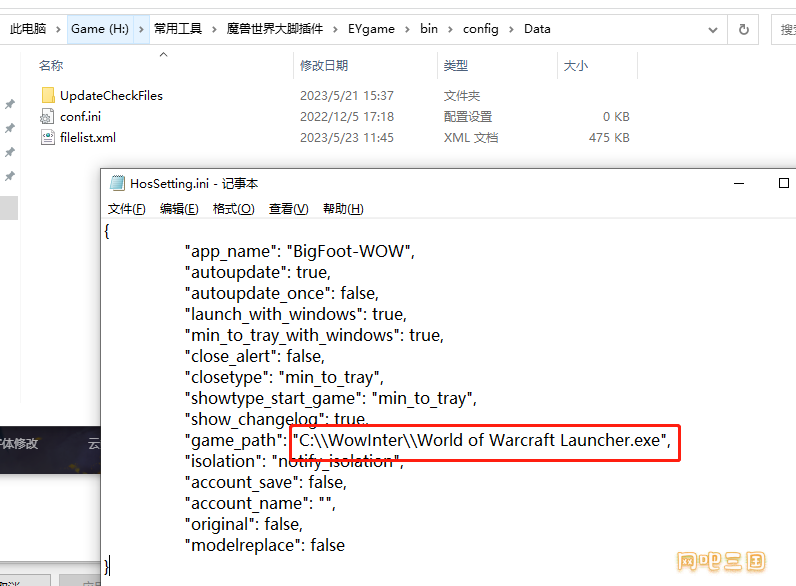Go to Game (H:) in the breadcrumb path
This screenshot has width=796, height=586.
click(x=100, y=29)
